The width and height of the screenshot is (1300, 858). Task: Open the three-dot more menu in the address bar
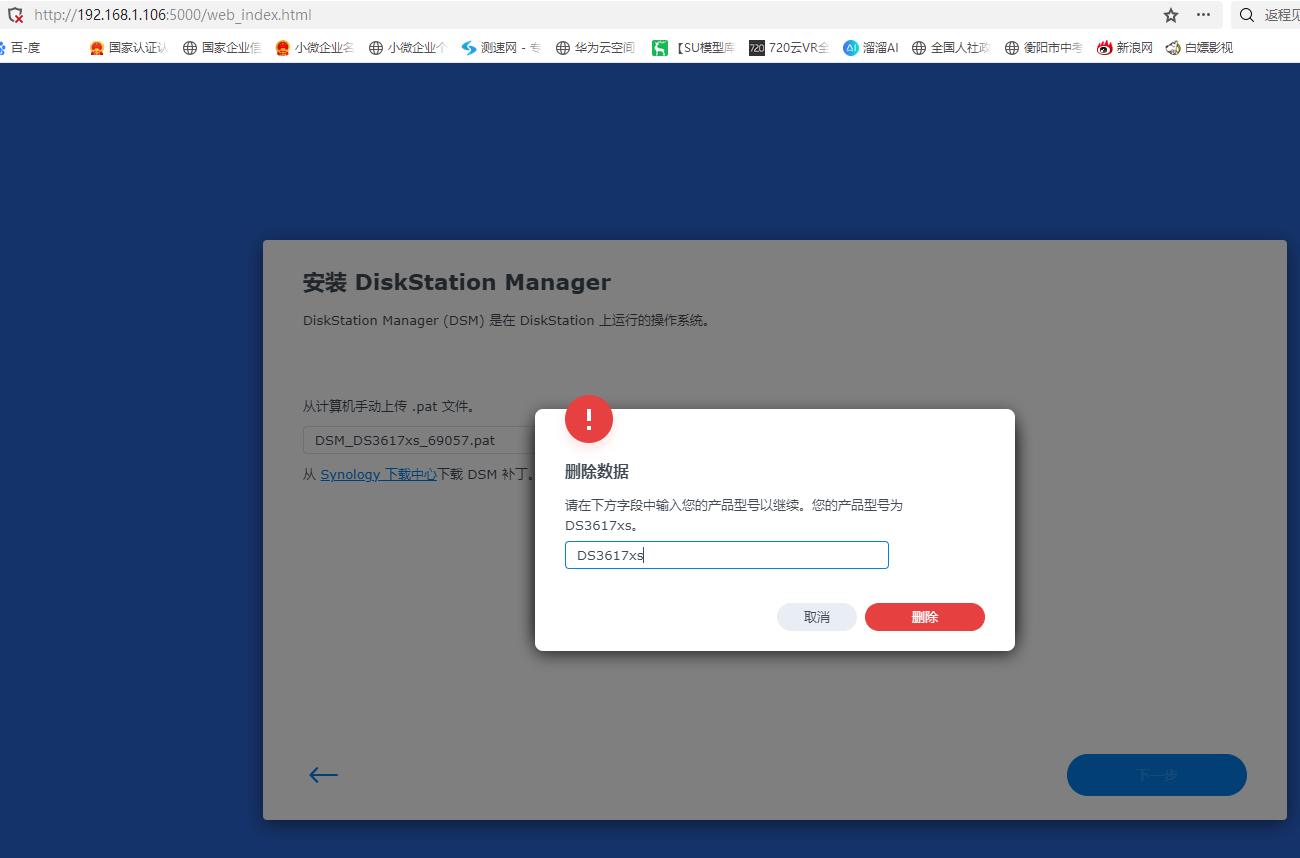pyautogui.click(x=1203, y=15)
